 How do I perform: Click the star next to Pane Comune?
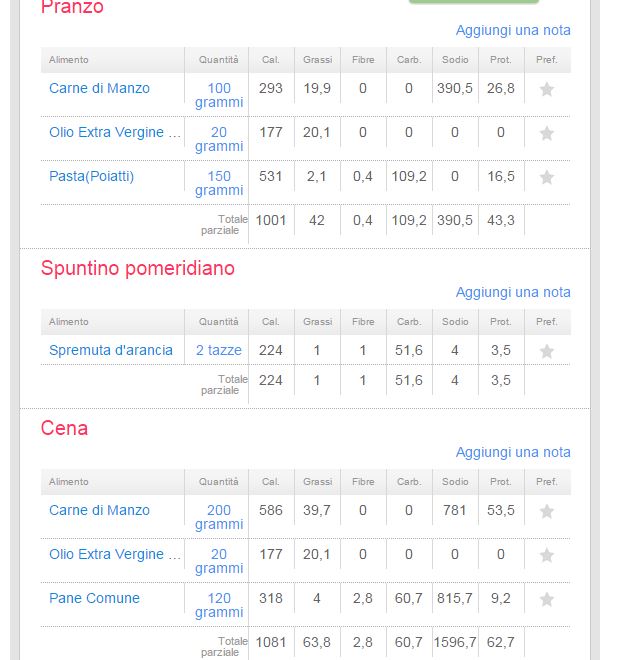[546, 599]
